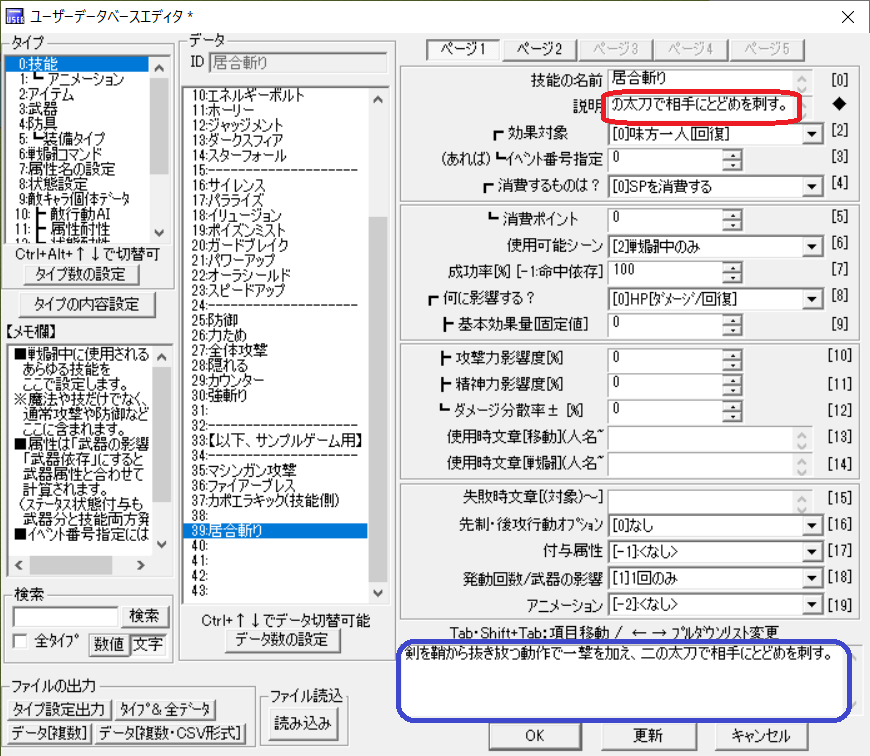Click the black diamond icon beside 説明

pyautogui.click(x=839, y=104)
